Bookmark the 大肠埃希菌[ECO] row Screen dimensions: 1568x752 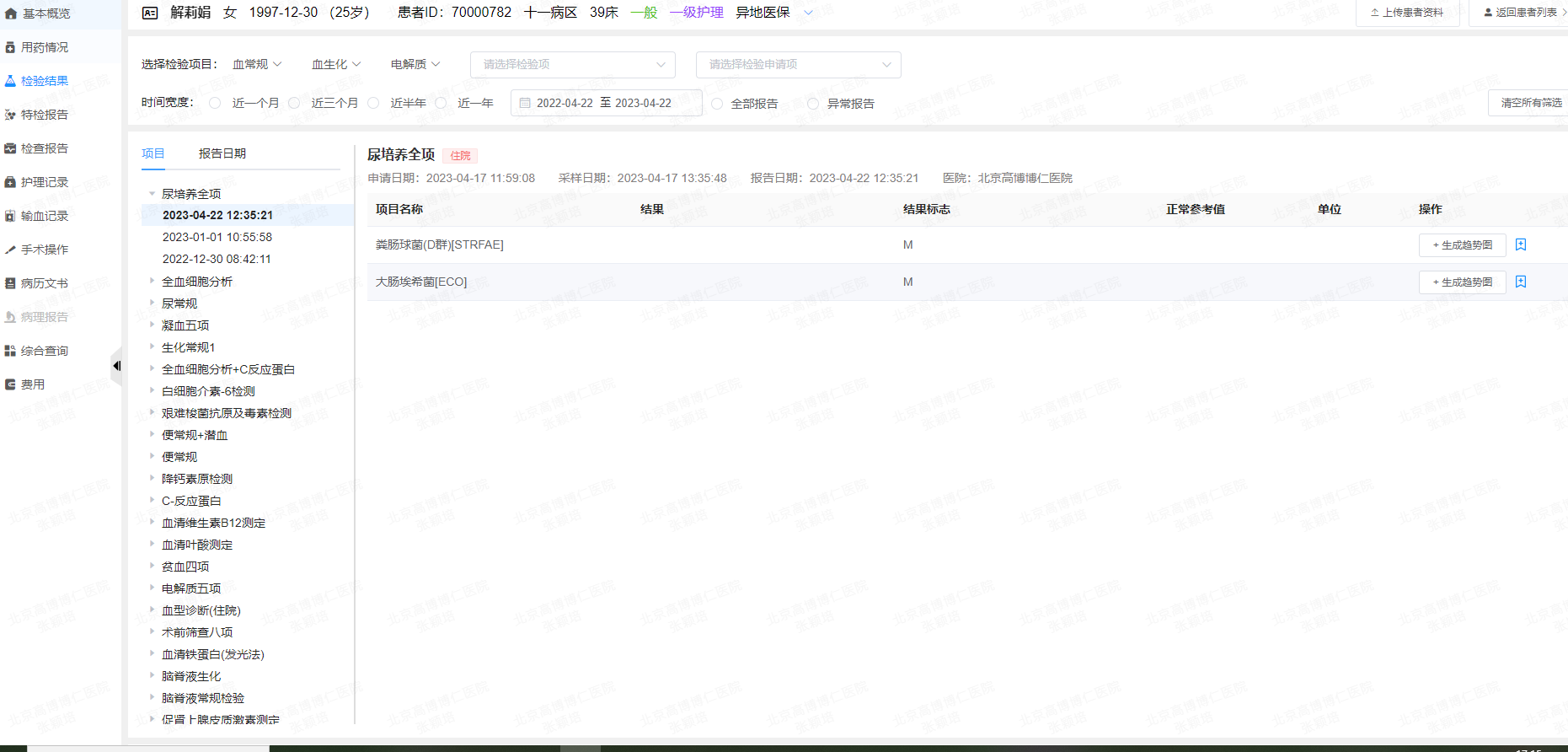click(1521, 282)
